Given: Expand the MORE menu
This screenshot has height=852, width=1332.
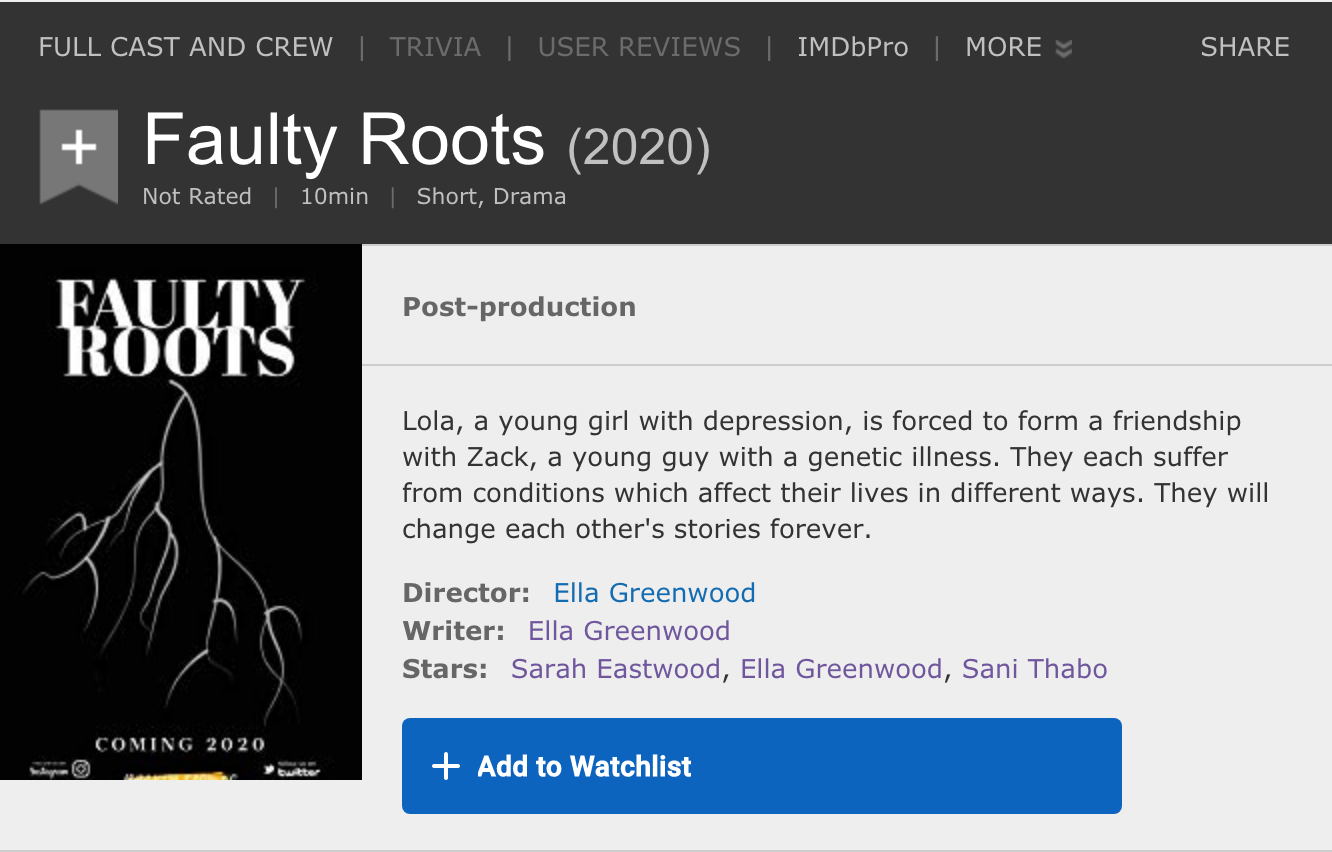Looking at the screenshot, I should coord(1018,47).
